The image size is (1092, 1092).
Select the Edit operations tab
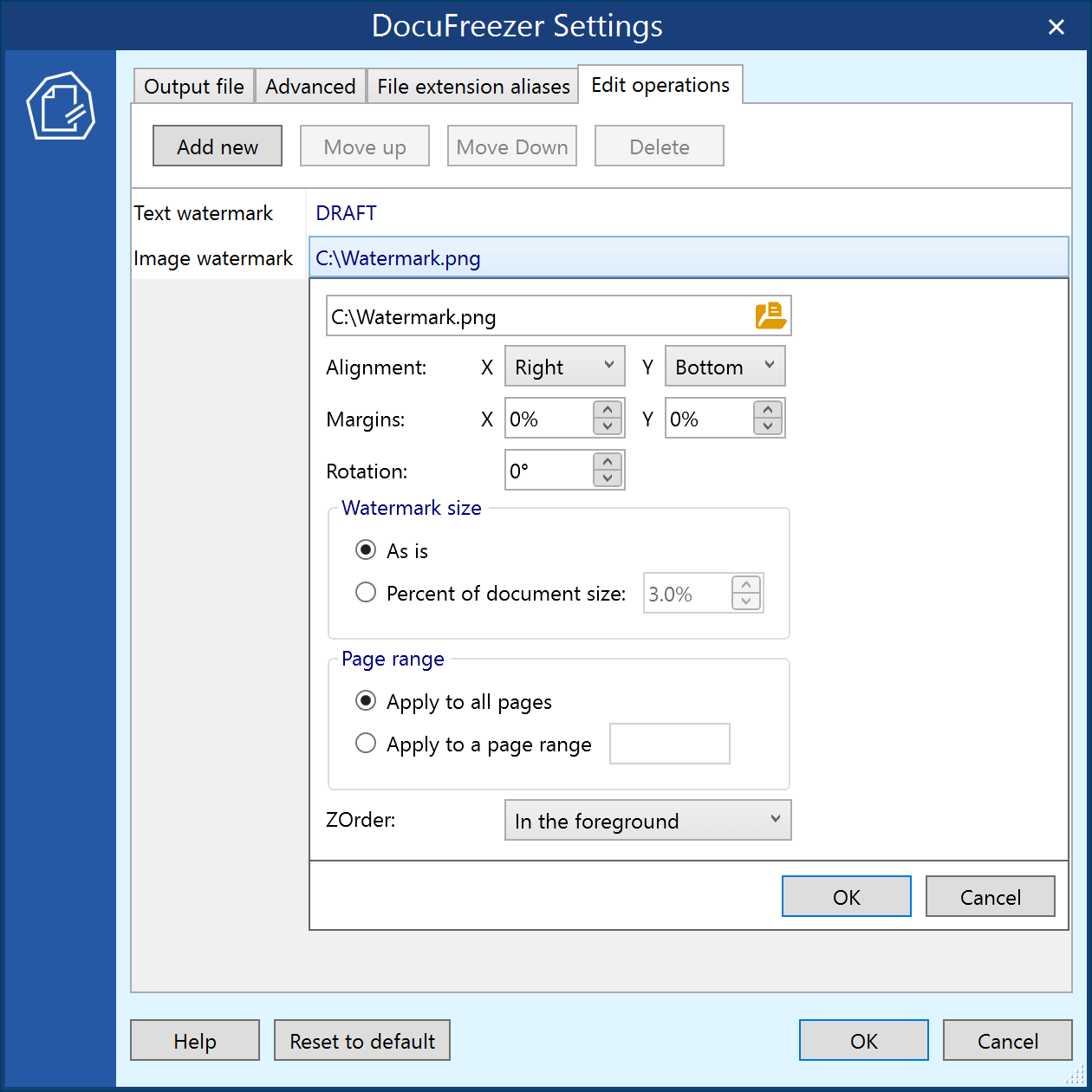(x=660, y=85)
